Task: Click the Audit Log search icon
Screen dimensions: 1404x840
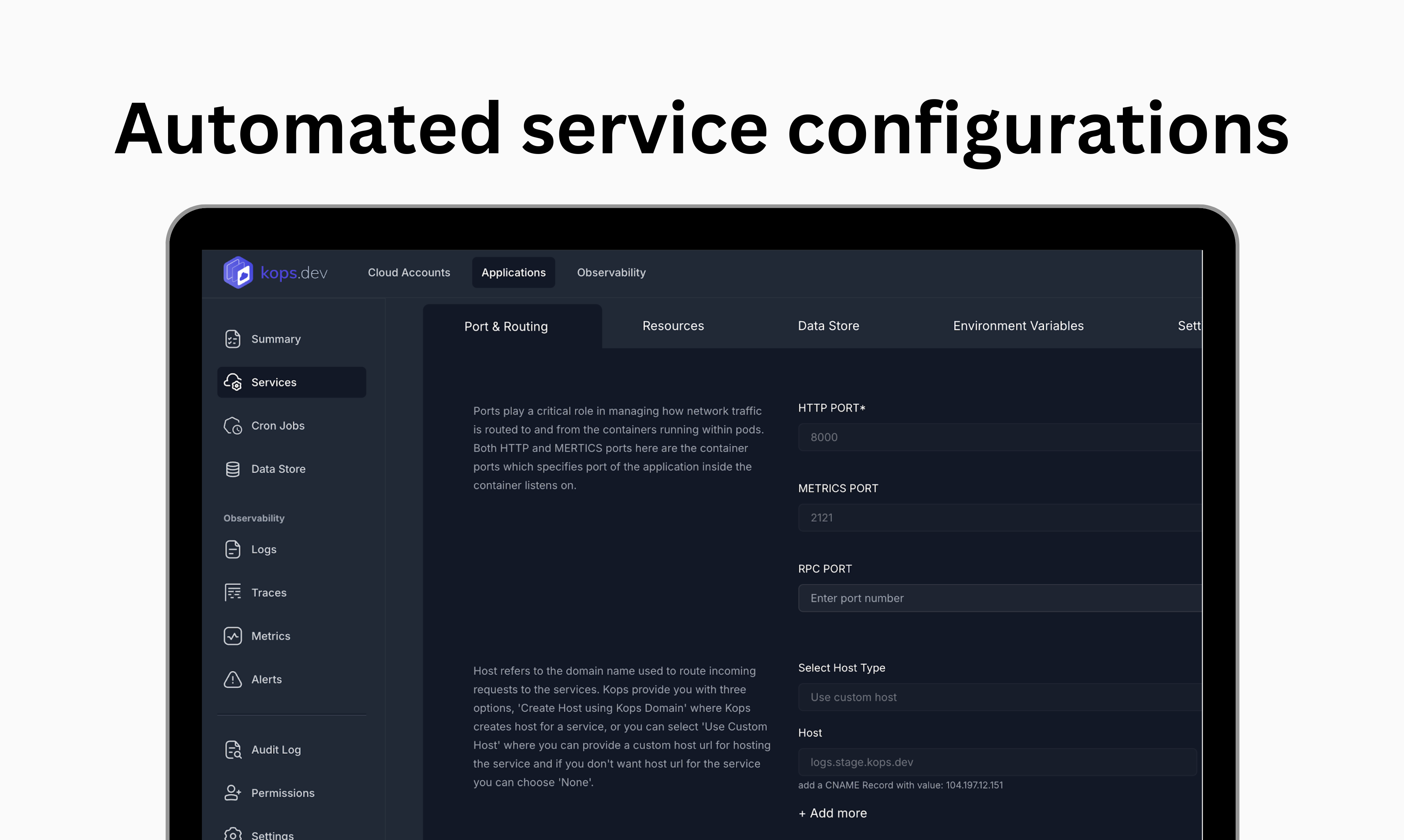Action: pyautogui.click(x=233, y=749)
